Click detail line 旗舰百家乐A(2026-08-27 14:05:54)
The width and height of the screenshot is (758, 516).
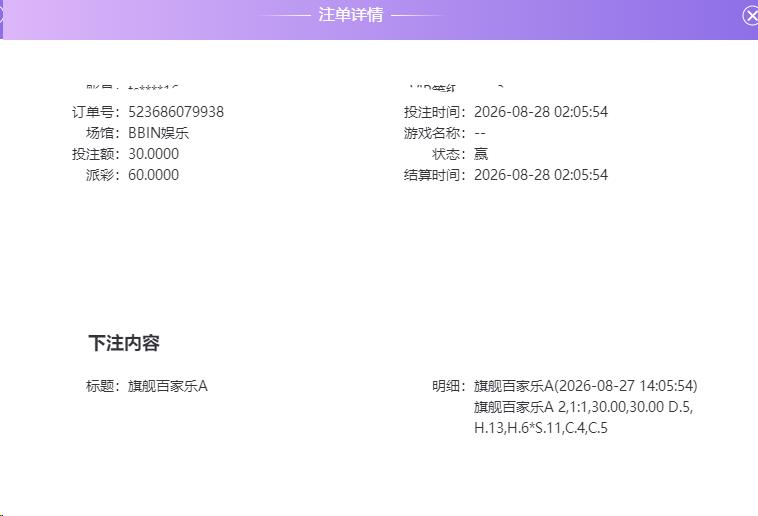point(585,386)
